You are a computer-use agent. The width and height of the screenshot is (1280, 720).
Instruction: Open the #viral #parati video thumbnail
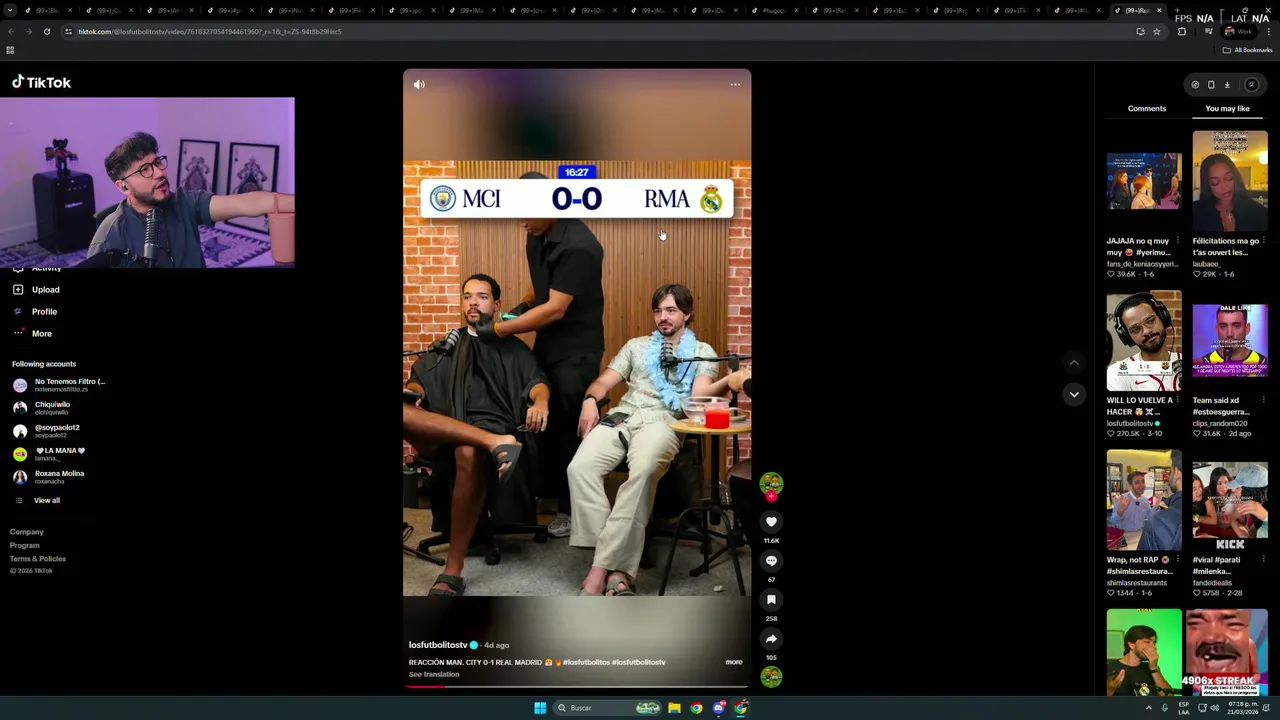tap(1230, 500)
